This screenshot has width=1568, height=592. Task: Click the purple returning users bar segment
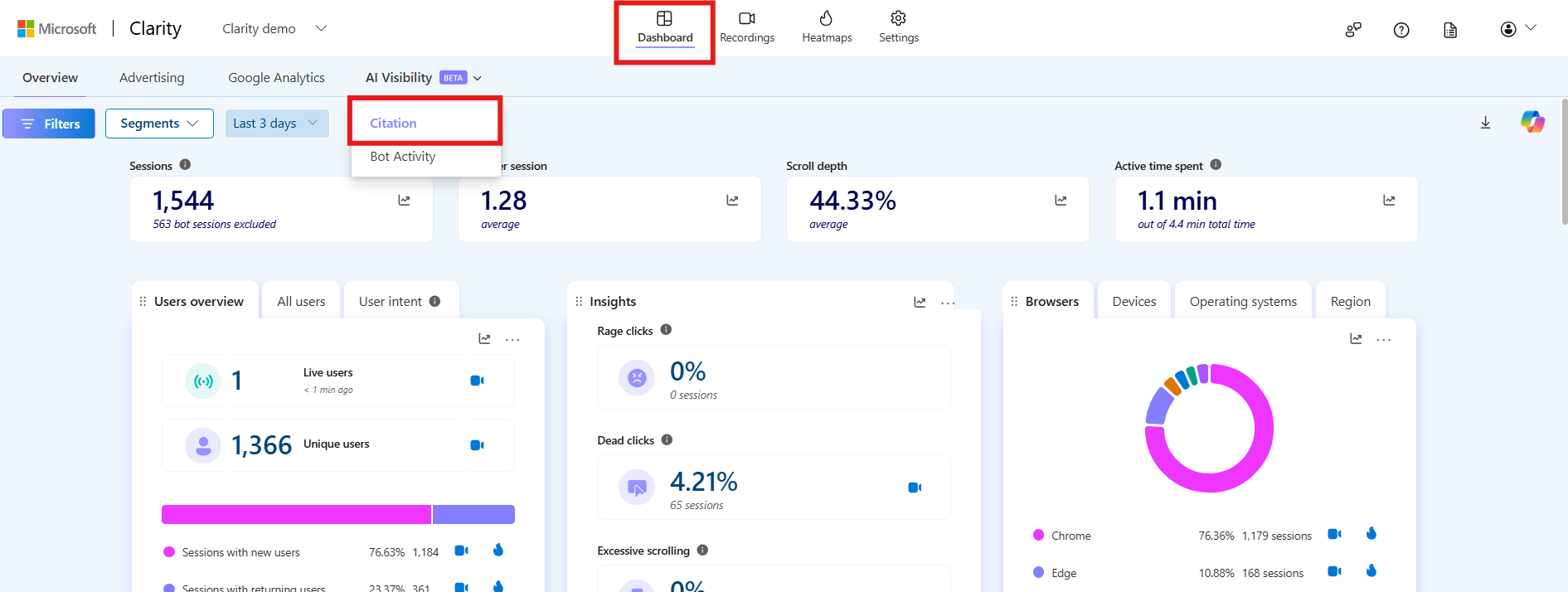pos(473,514)
